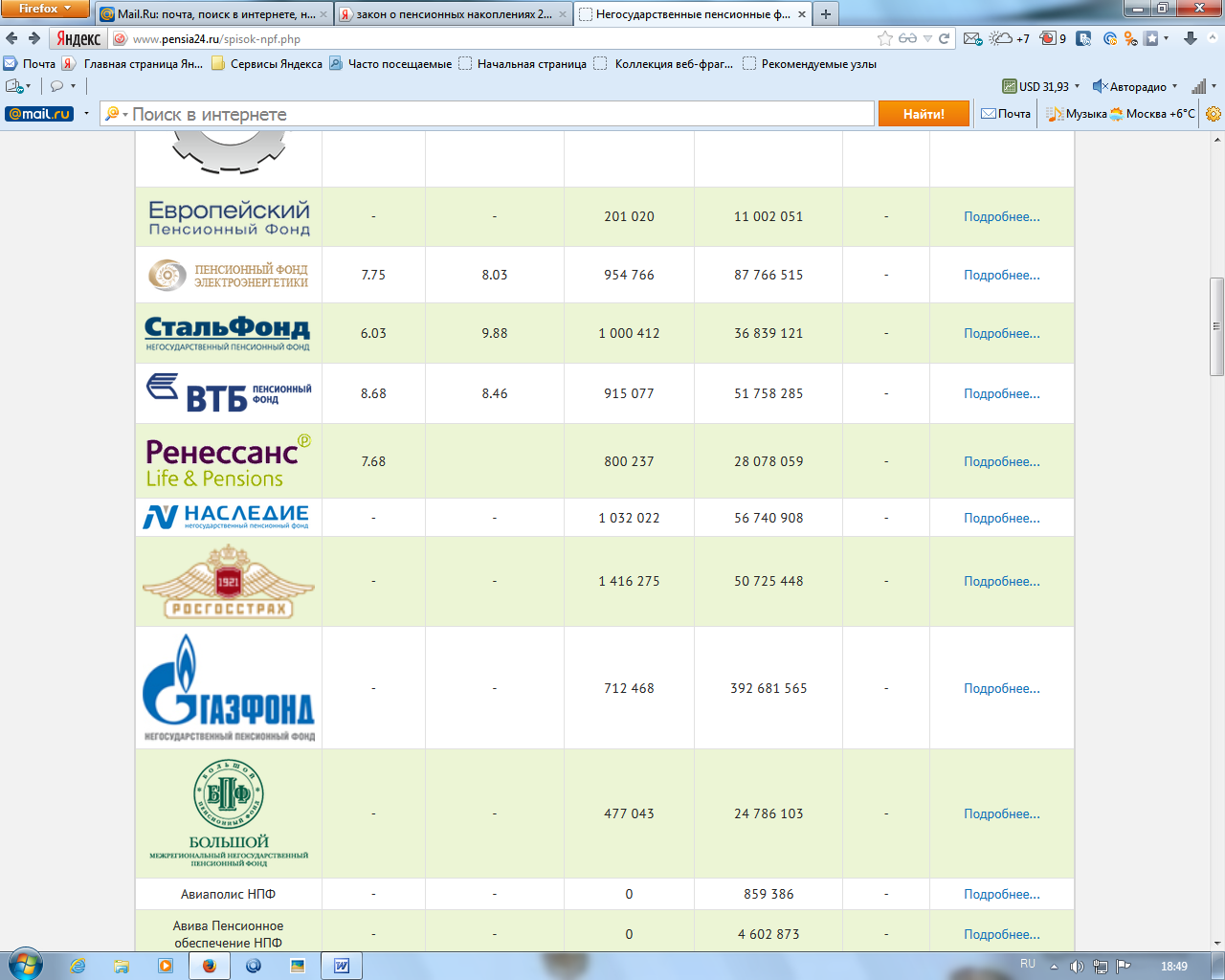1225x980 pixels.
Task: Open the Рекомендуемые узлы bookmark
Action: coord(810,64)
